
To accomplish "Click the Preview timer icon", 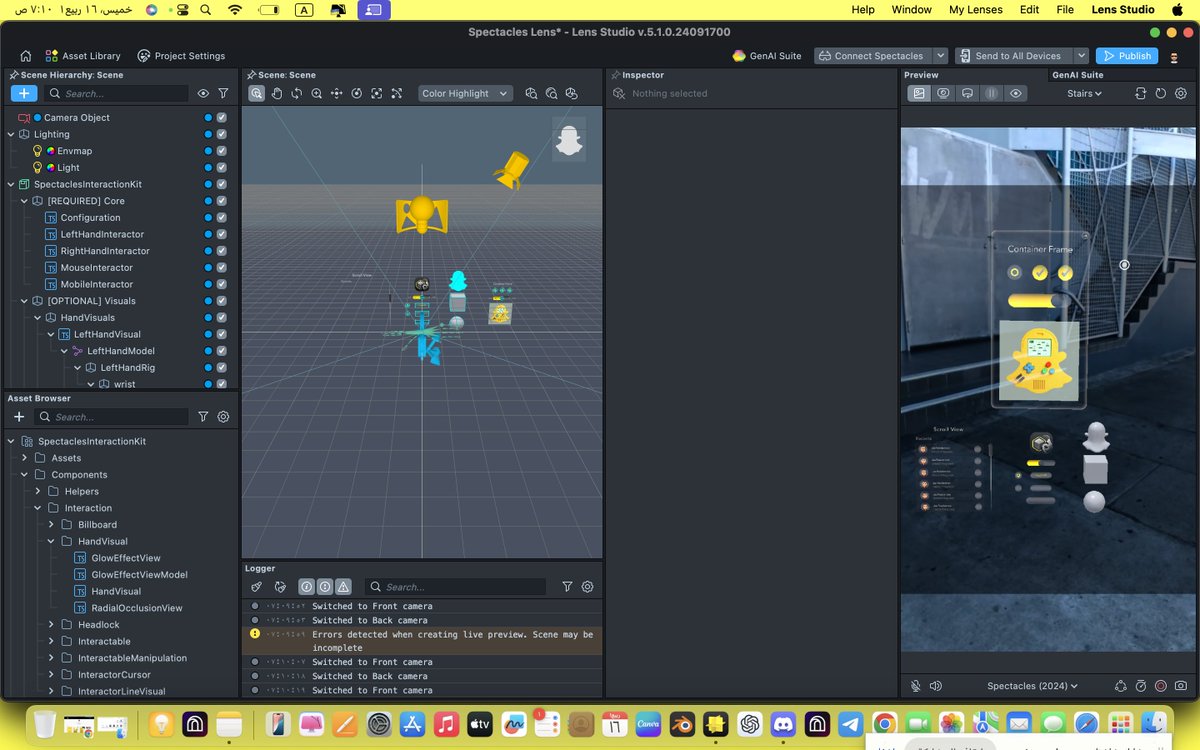I will tap(1141, 686).
